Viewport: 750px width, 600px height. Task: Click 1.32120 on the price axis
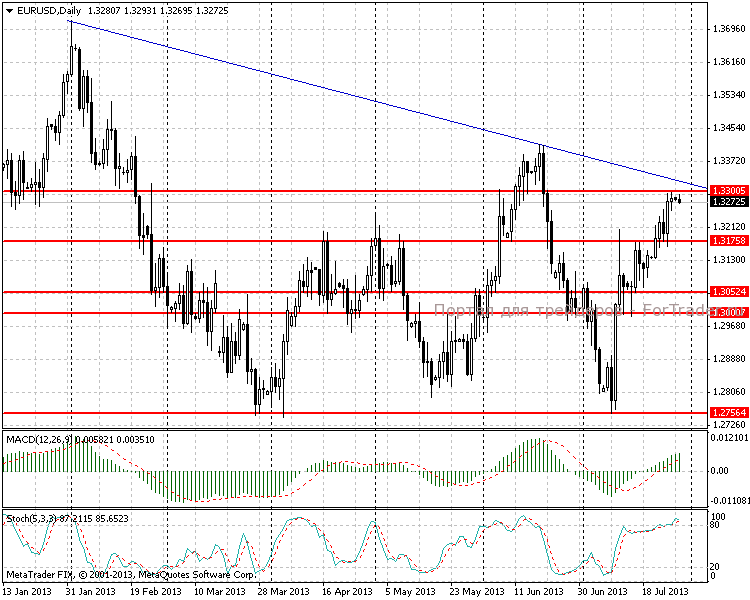point(729,227)
